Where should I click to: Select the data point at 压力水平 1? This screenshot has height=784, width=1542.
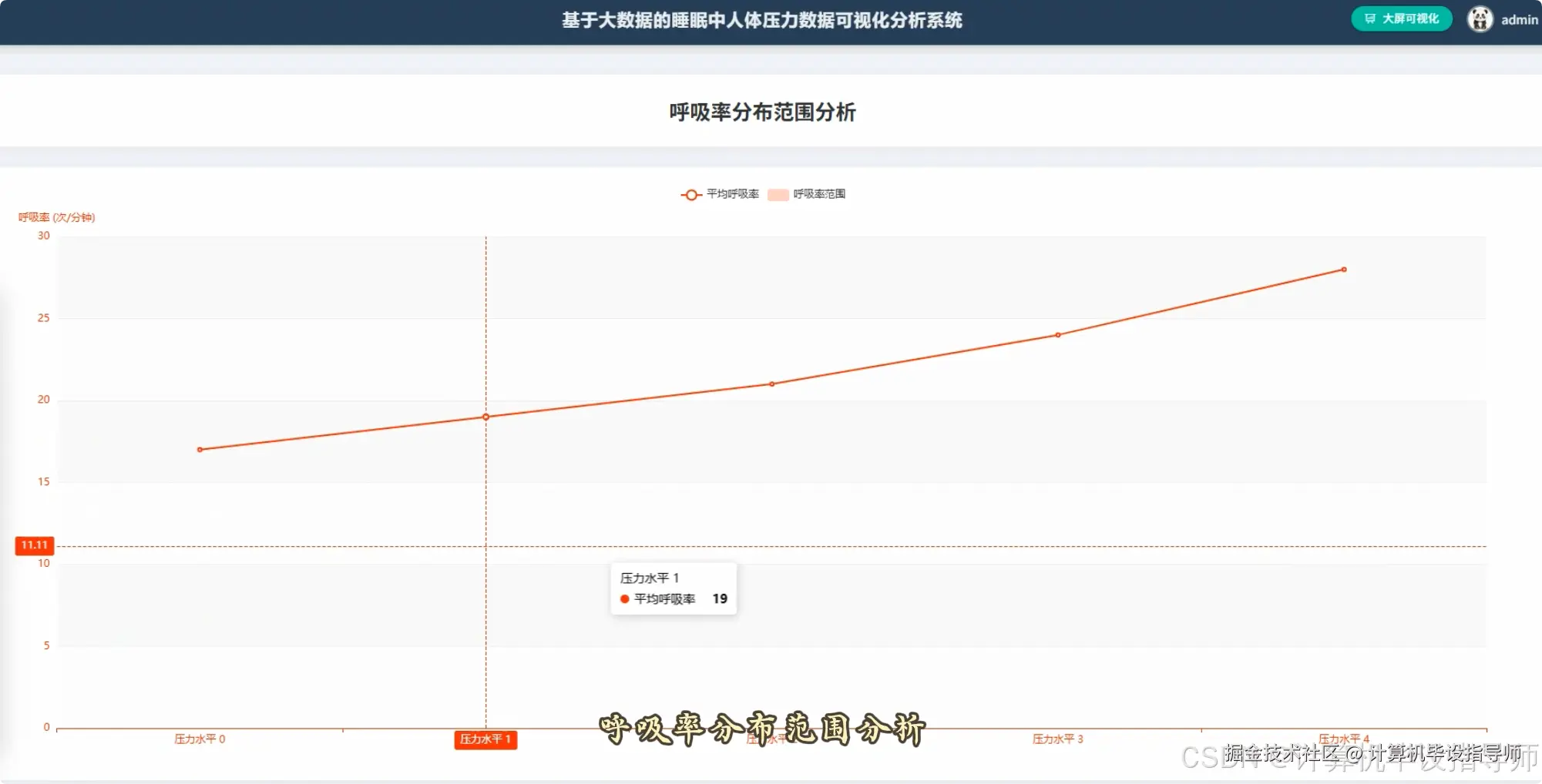pyautogui.click(x=485, y=417)
